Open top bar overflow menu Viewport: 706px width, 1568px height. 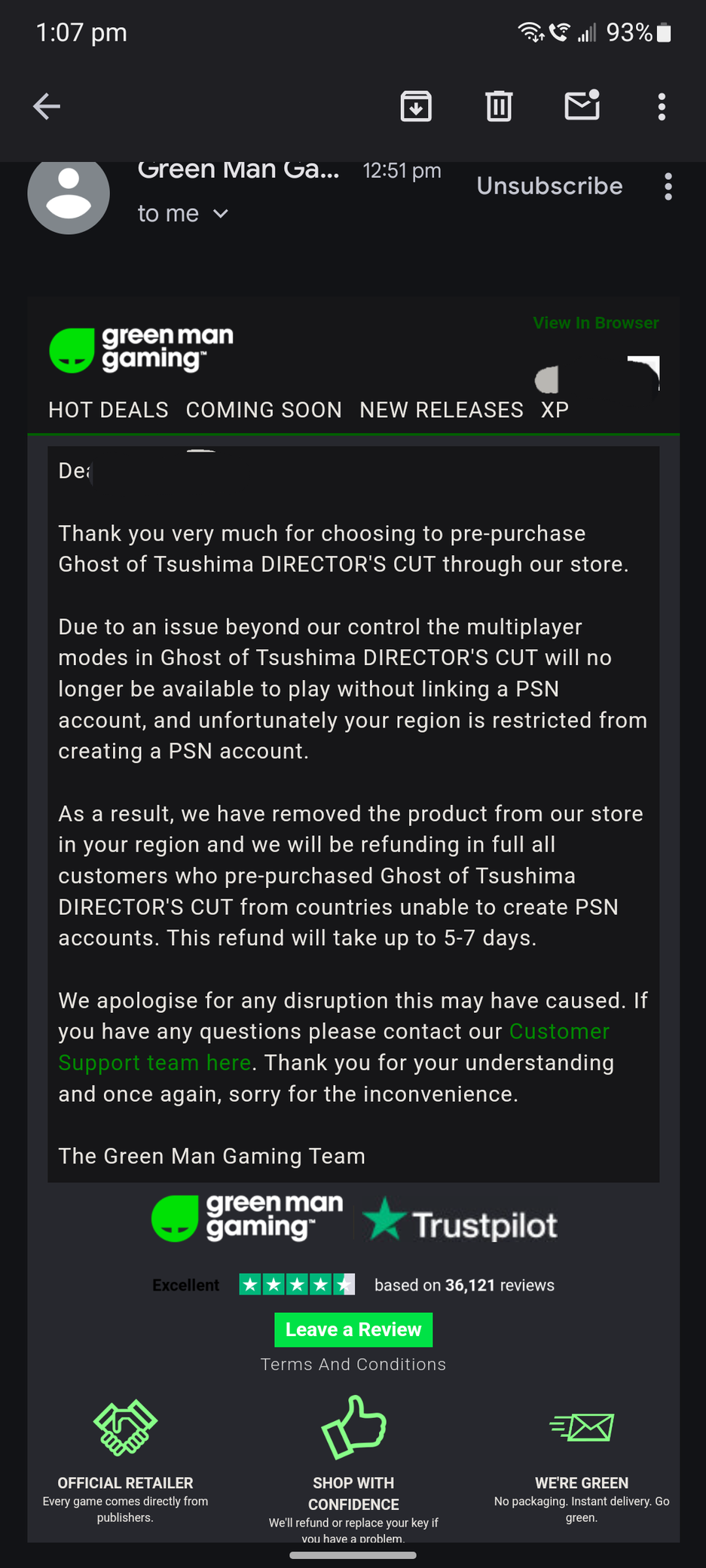[x=662, y=107]
